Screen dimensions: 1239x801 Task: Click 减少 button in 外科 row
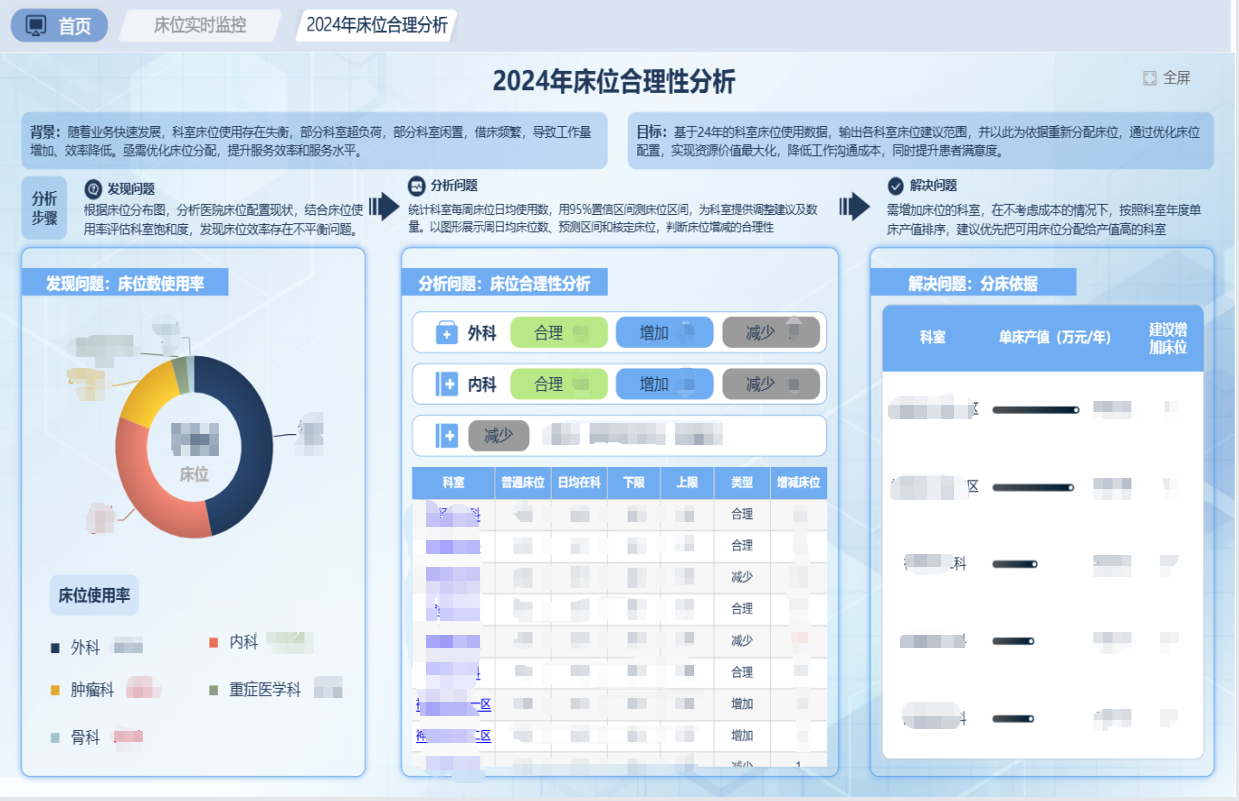pyautogui.click(x=770, y=333)
